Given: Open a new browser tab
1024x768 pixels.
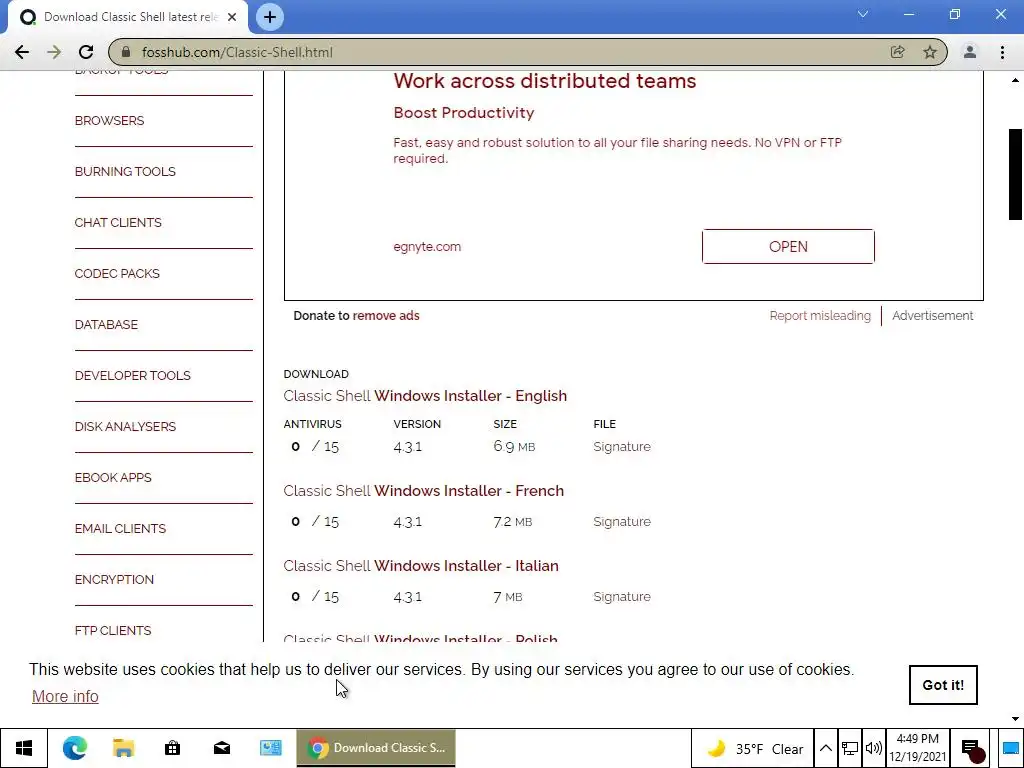Looking at the screenshot, I should click(270, 17).
